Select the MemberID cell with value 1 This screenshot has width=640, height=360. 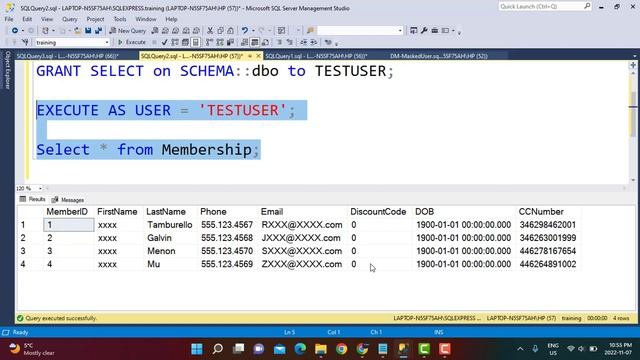69,225
